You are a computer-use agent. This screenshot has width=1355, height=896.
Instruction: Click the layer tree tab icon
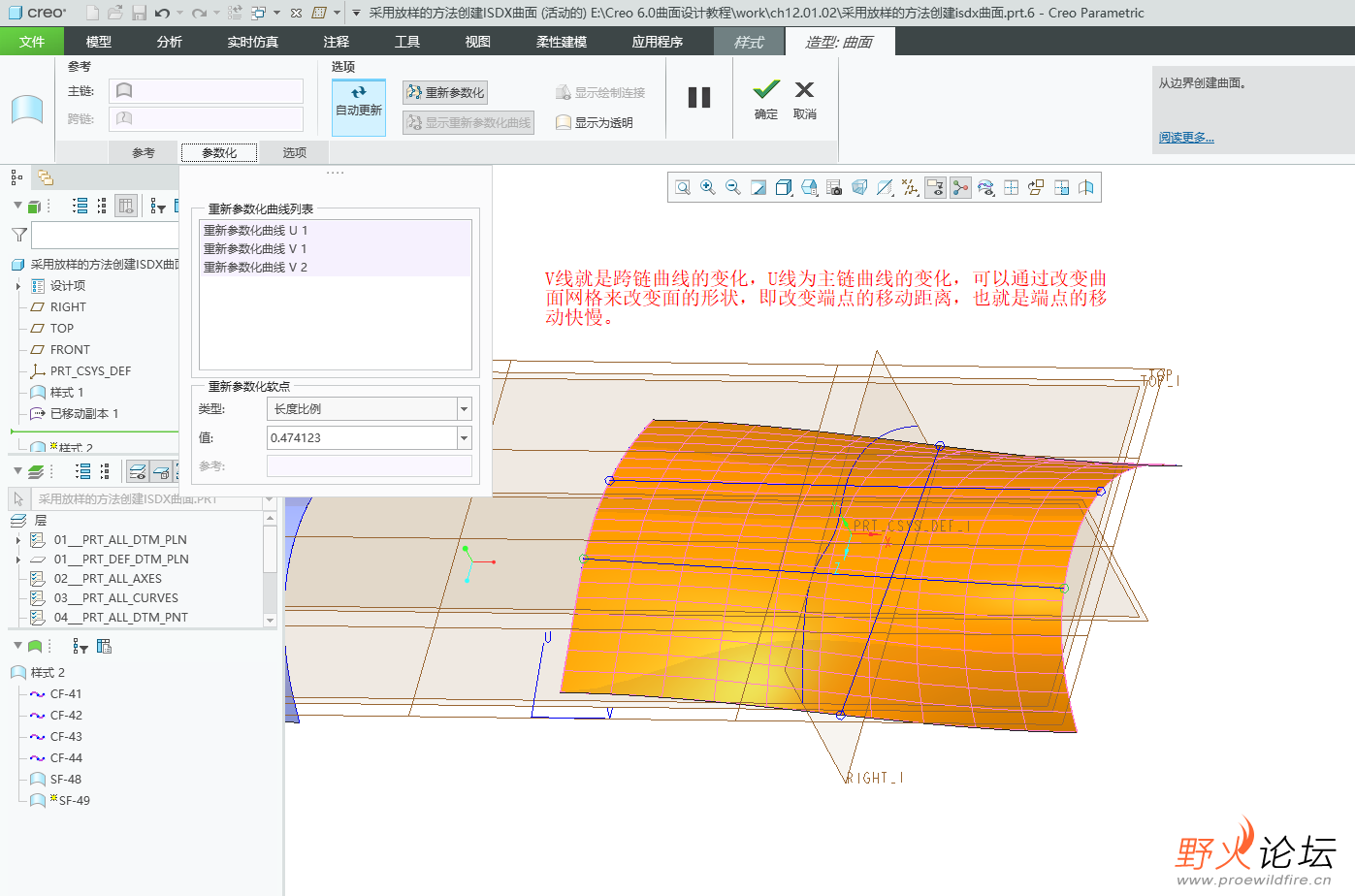click(x=46, y=177)
